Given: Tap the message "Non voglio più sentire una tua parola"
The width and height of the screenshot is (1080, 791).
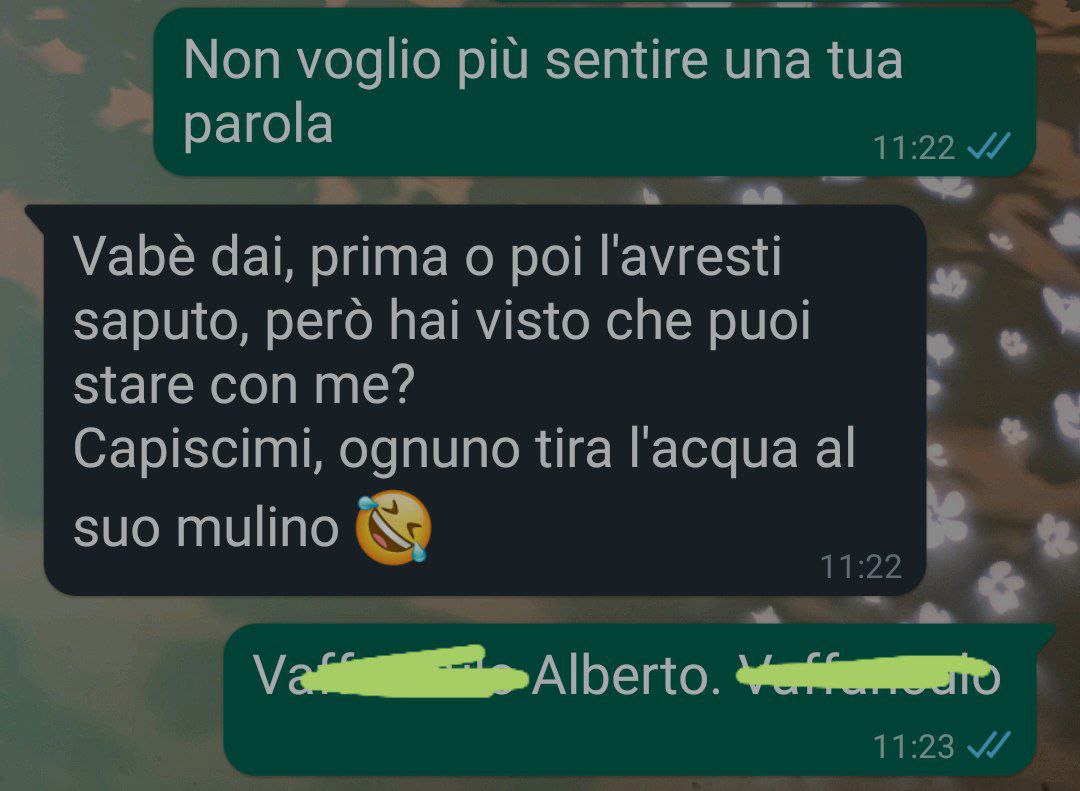Looking at the screenshot, I should tap(594, 92).
